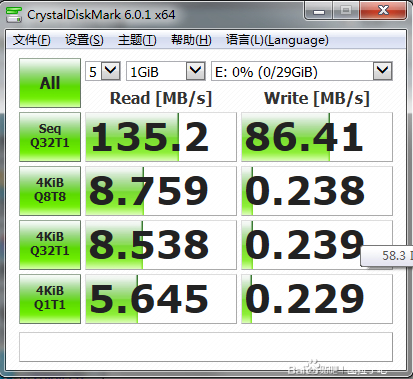The width and height of the screenshot is (413, 379).
Task: Click the empty comment field at bottom
Action: 206,347
